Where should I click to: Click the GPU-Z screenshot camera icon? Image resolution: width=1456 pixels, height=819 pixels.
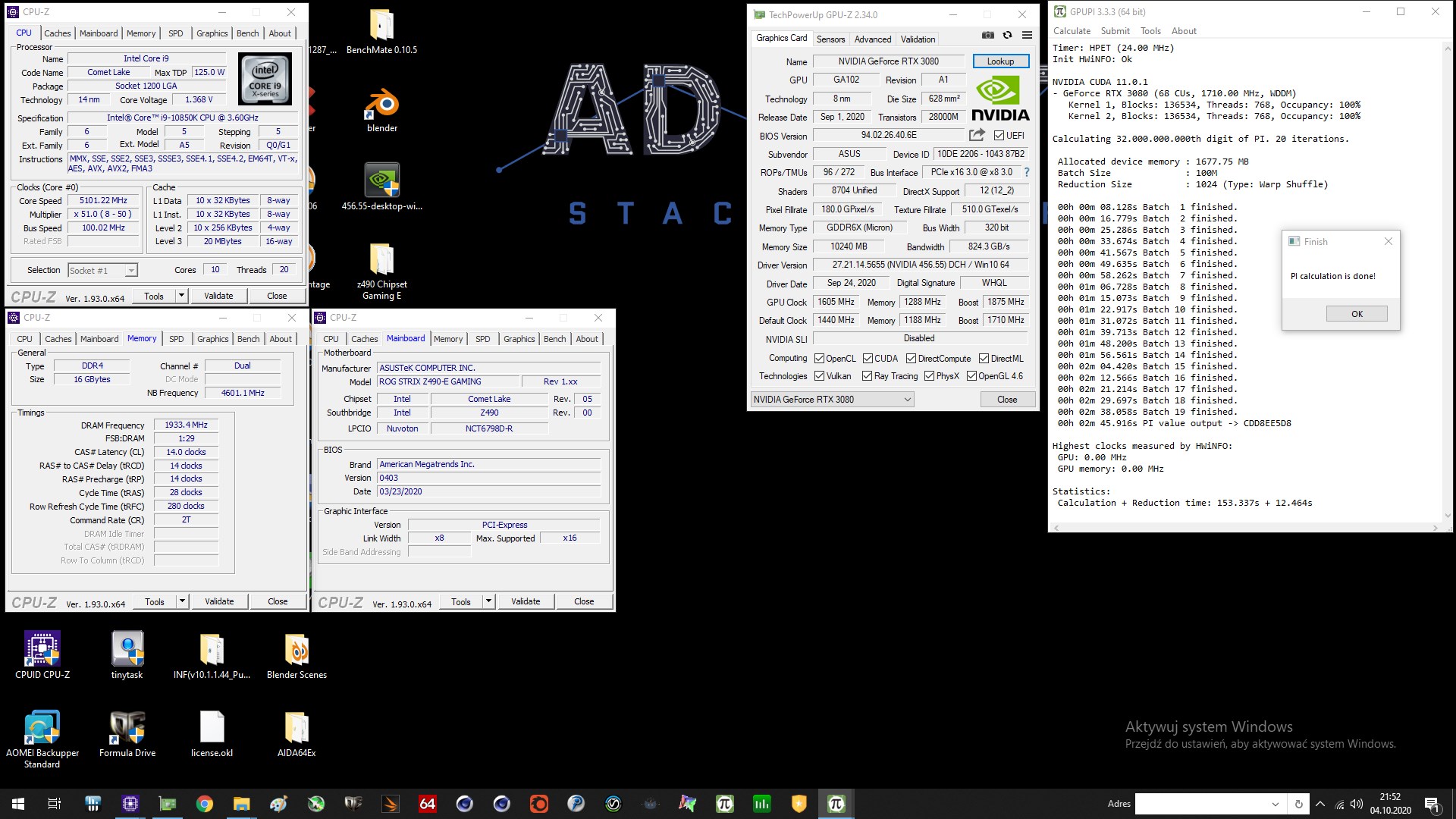click(x=987, y=35)
